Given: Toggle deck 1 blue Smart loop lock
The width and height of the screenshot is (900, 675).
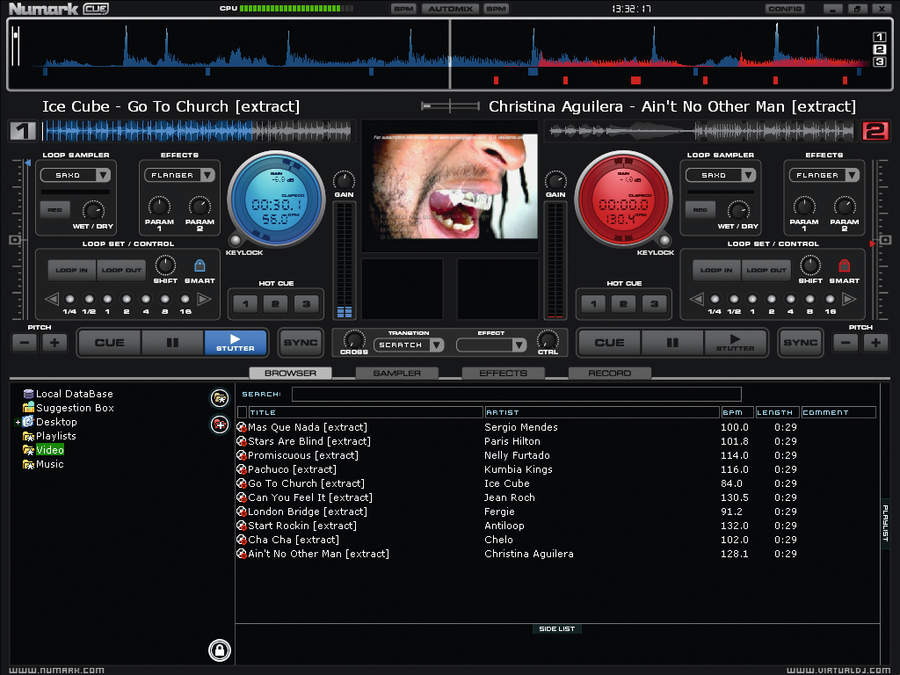Looking at the screenshot, I should [x=200, y=265].
